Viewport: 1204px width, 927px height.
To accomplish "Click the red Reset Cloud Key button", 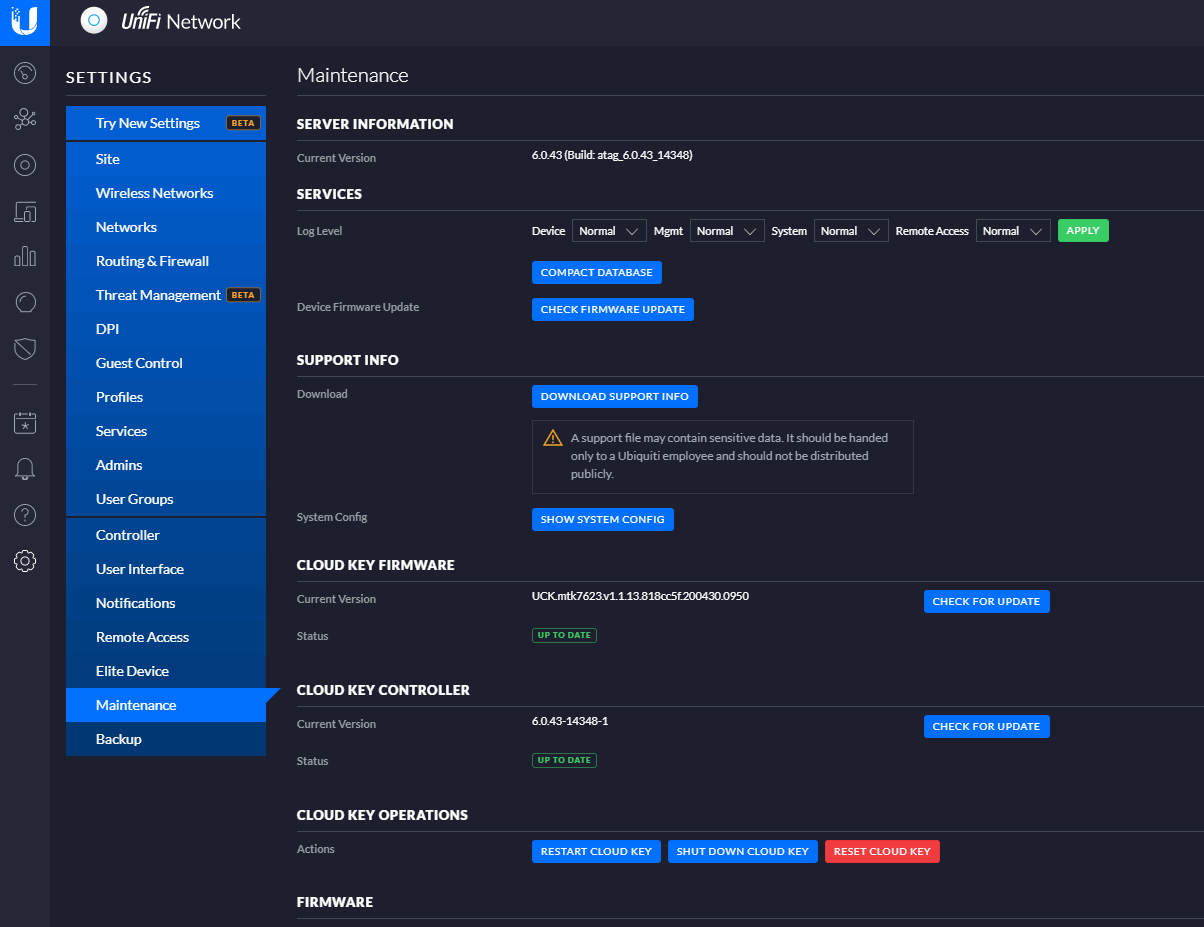I will point(882,852).
